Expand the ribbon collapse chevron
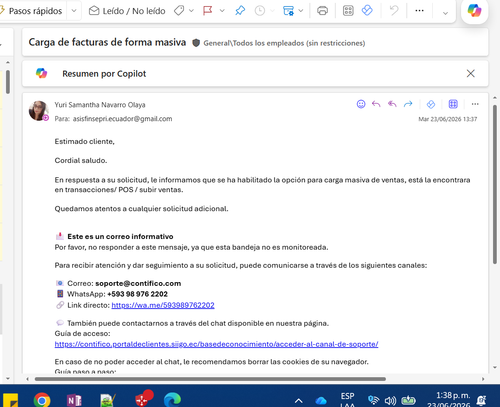This screenshot has height=407, width=500. point(445,13)
